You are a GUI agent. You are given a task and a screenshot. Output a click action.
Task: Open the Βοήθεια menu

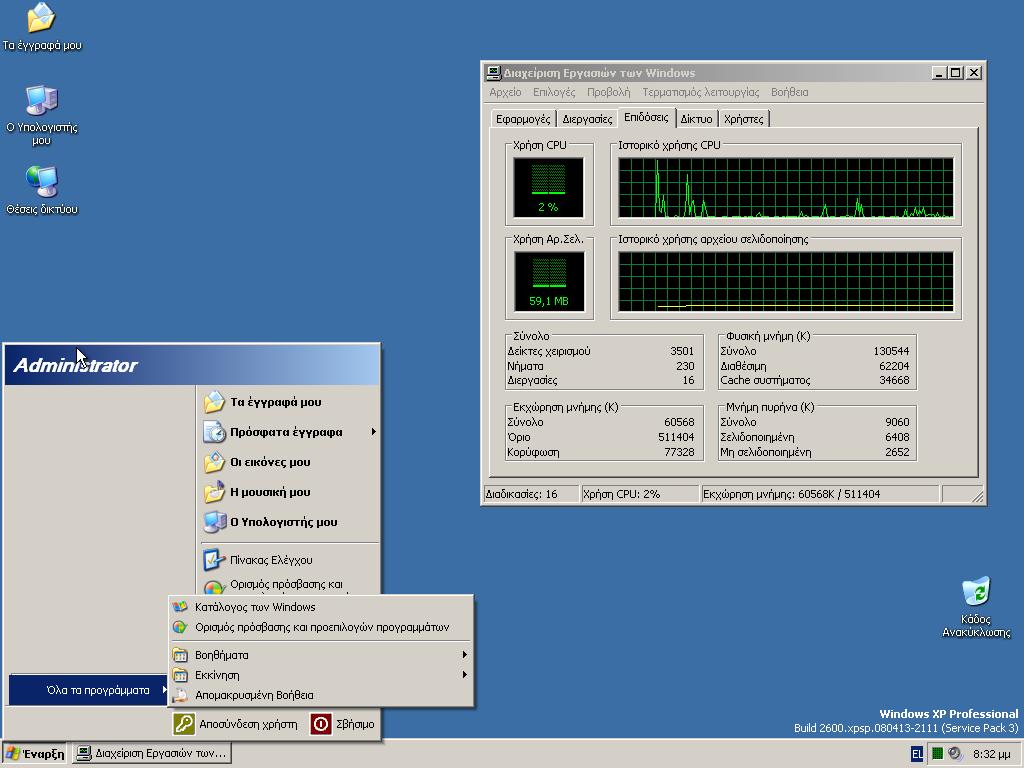(x=789, y=92)
